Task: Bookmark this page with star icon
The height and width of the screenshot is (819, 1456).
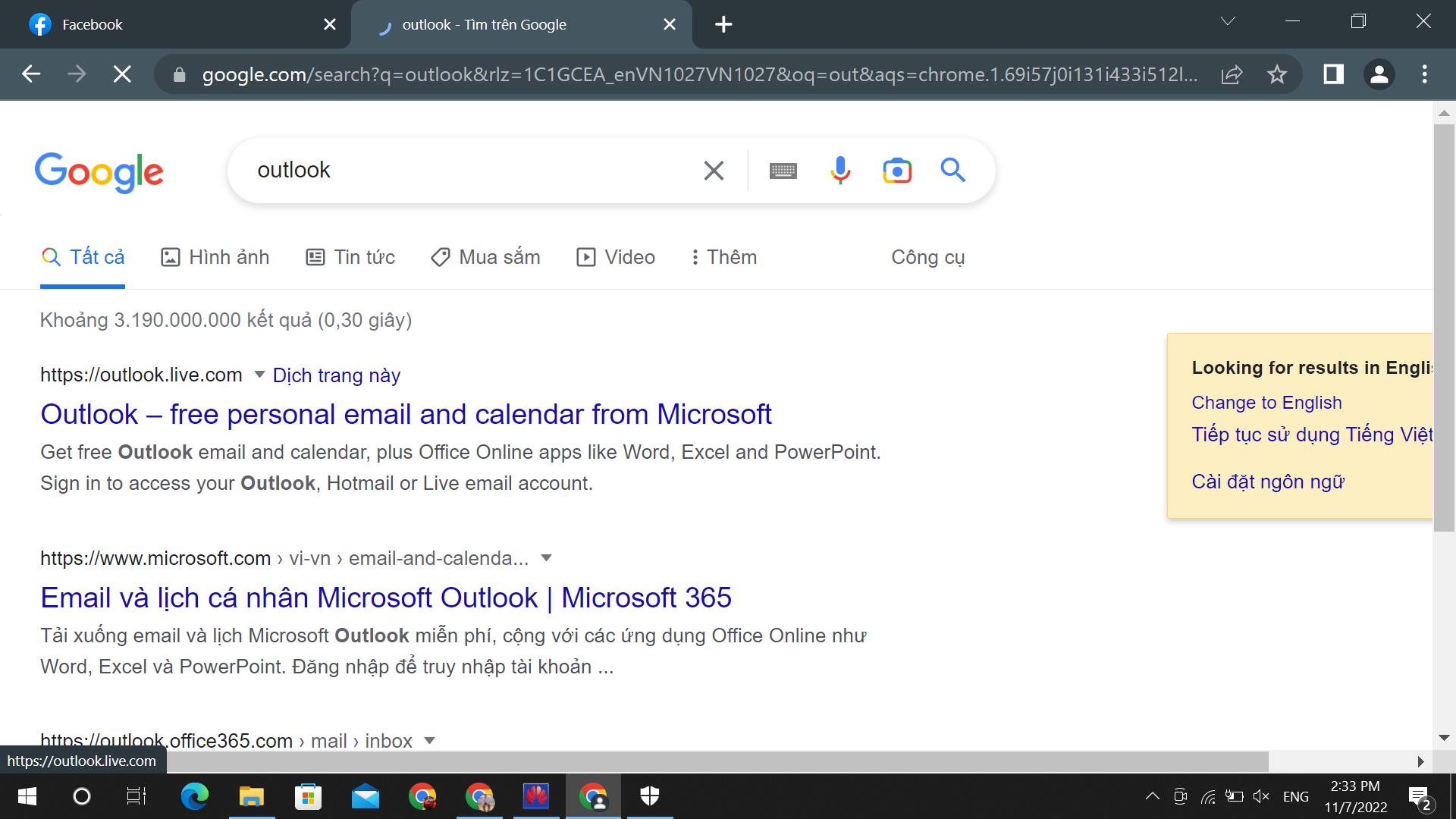Action: coord(1277,74)
